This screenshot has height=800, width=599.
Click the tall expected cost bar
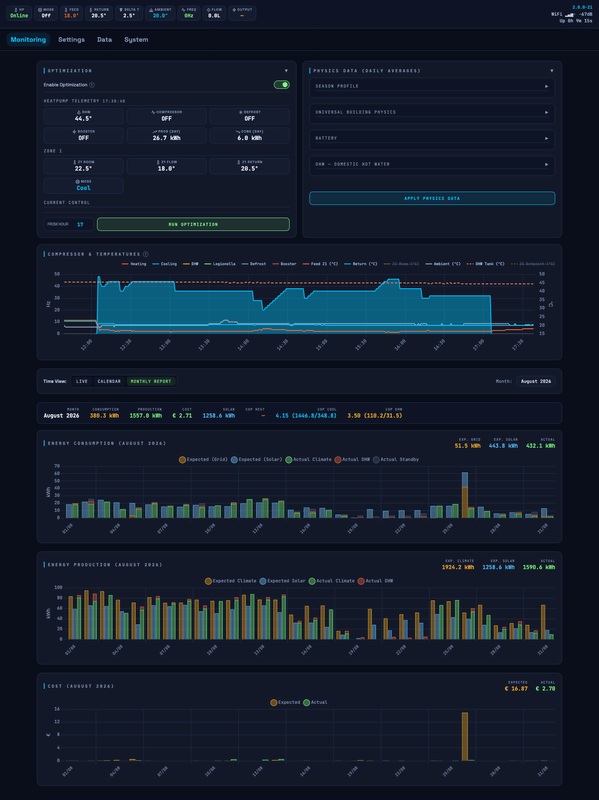pyautogui.click(x=465, y=736)
